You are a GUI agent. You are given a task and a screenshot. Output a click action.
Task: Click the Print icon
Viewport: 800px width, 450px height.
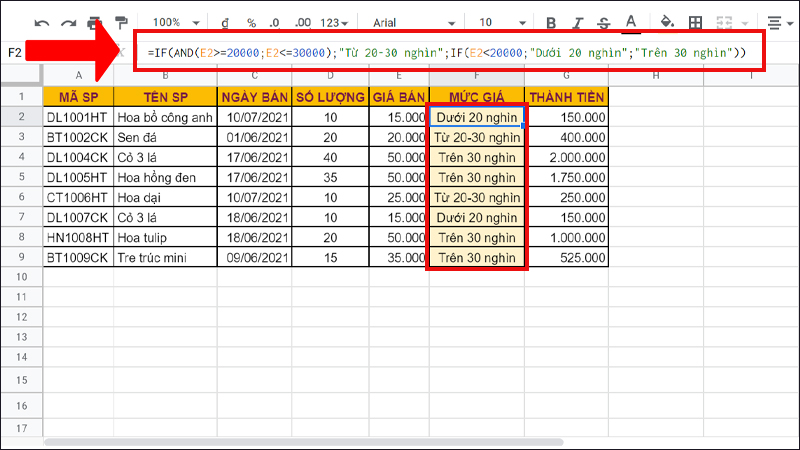click(94, 22)
